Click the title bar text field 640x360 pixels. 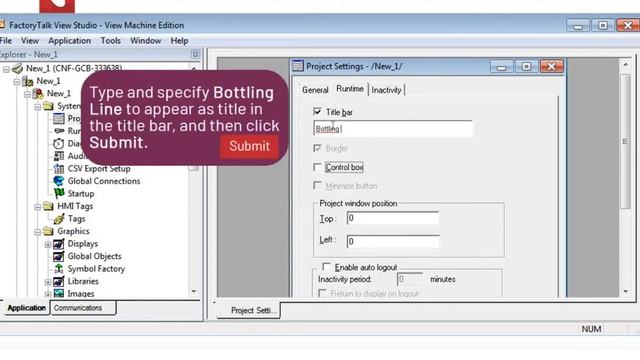click(393, 129)
